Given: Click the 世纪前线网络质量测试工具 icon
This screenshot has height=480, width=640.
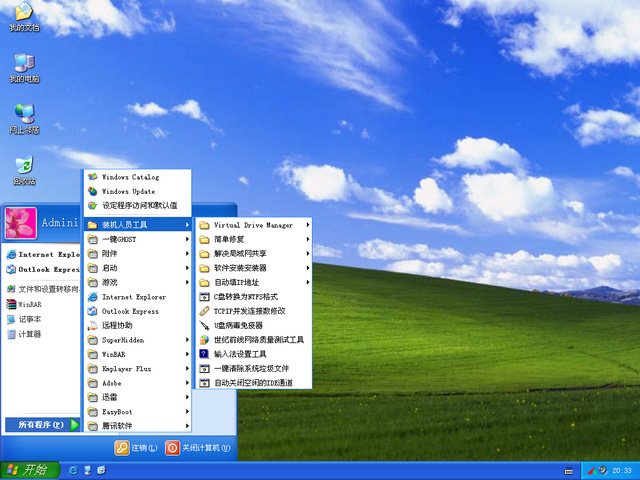Looking at the screenshot, I should 204,340.
